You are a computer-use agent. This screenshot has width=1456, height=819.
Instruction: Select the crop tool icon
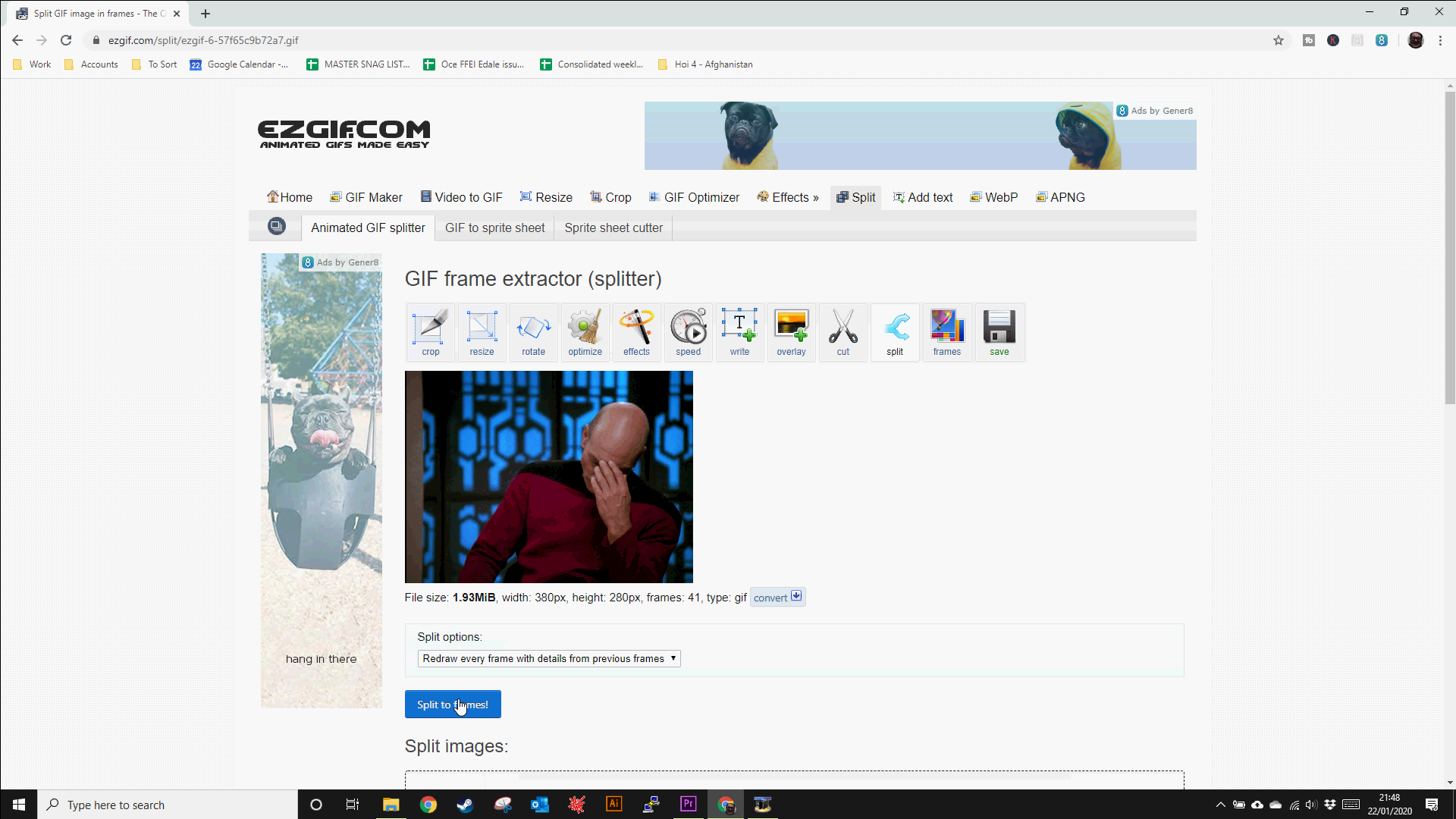[430, 332]
